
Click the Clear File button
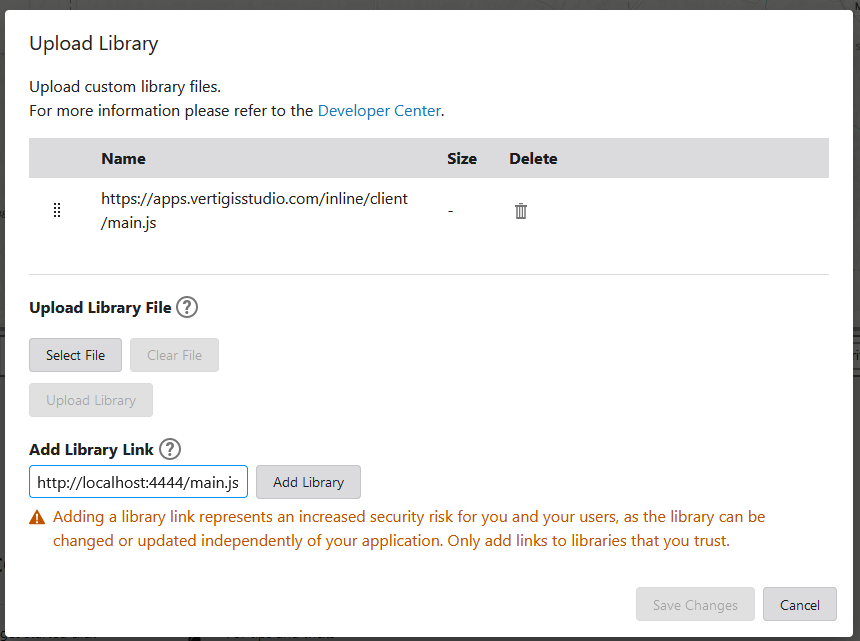(174, 355)
